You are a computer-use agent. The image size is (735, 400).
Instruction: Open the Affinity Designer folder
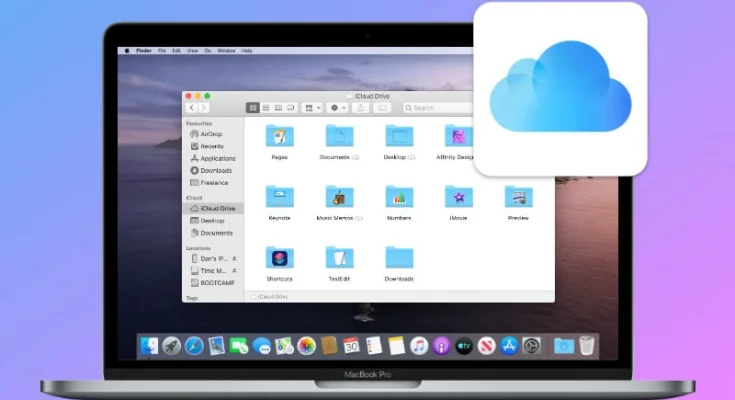[458, 136]
